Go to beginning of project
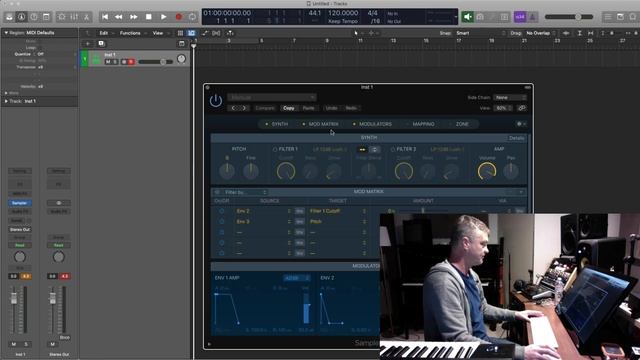This screenshot has width=640, height=360. coord(105,17)
